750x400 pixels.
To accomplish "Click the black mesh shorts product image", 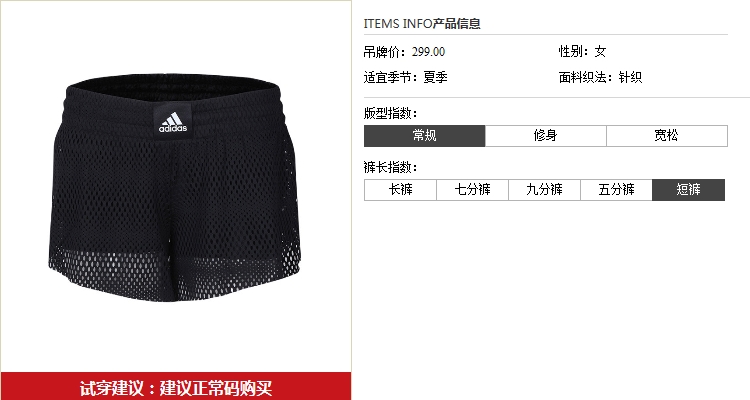I will [x=175, y=188].
